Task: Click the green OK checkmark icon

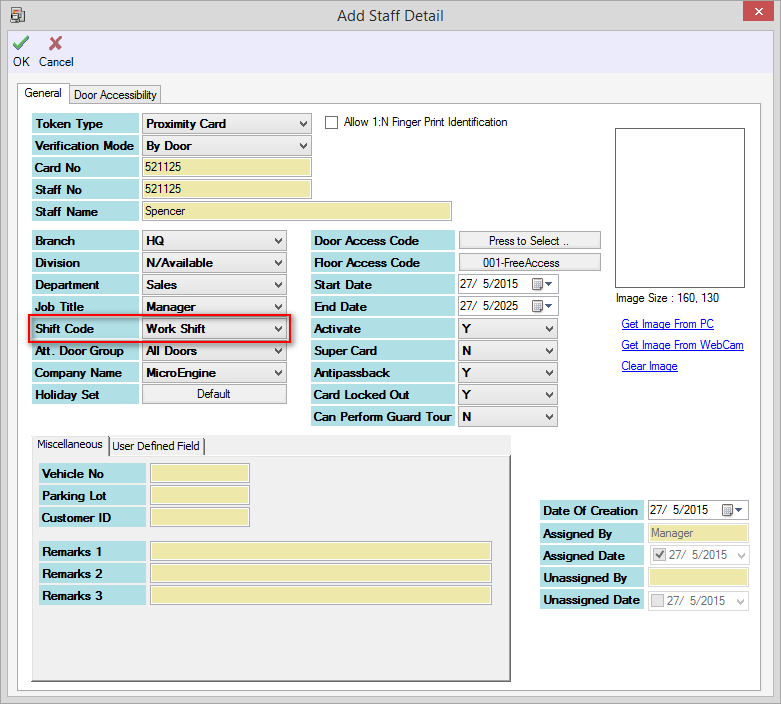Action: coord(21,43)
